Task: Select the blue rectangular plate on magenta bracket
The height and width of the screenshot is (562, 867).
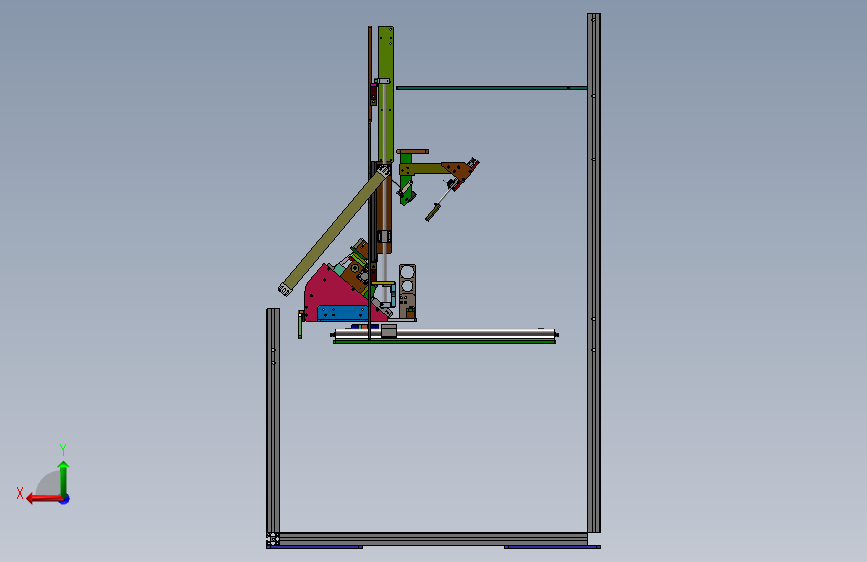Action: [343, 313]
